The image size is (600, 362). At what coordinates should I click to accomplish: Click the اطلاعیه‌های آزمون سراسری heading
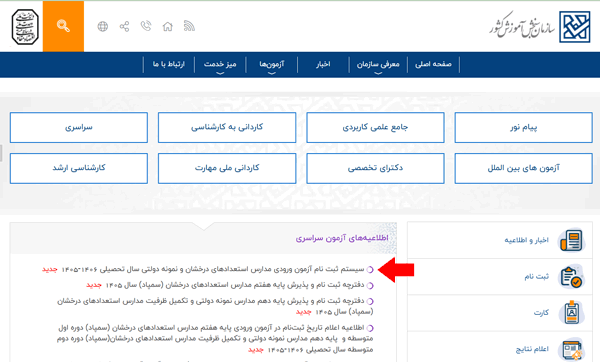click(x=342, y=238)
